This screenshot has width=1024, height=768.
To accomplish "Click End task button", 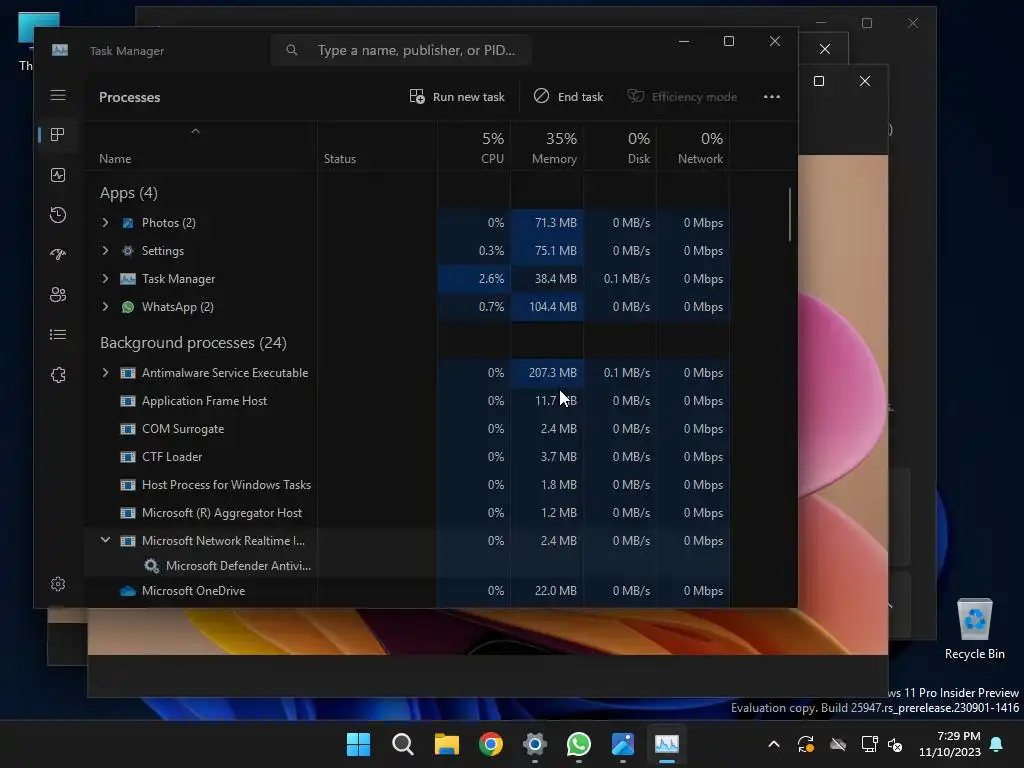I will (568, 97).
